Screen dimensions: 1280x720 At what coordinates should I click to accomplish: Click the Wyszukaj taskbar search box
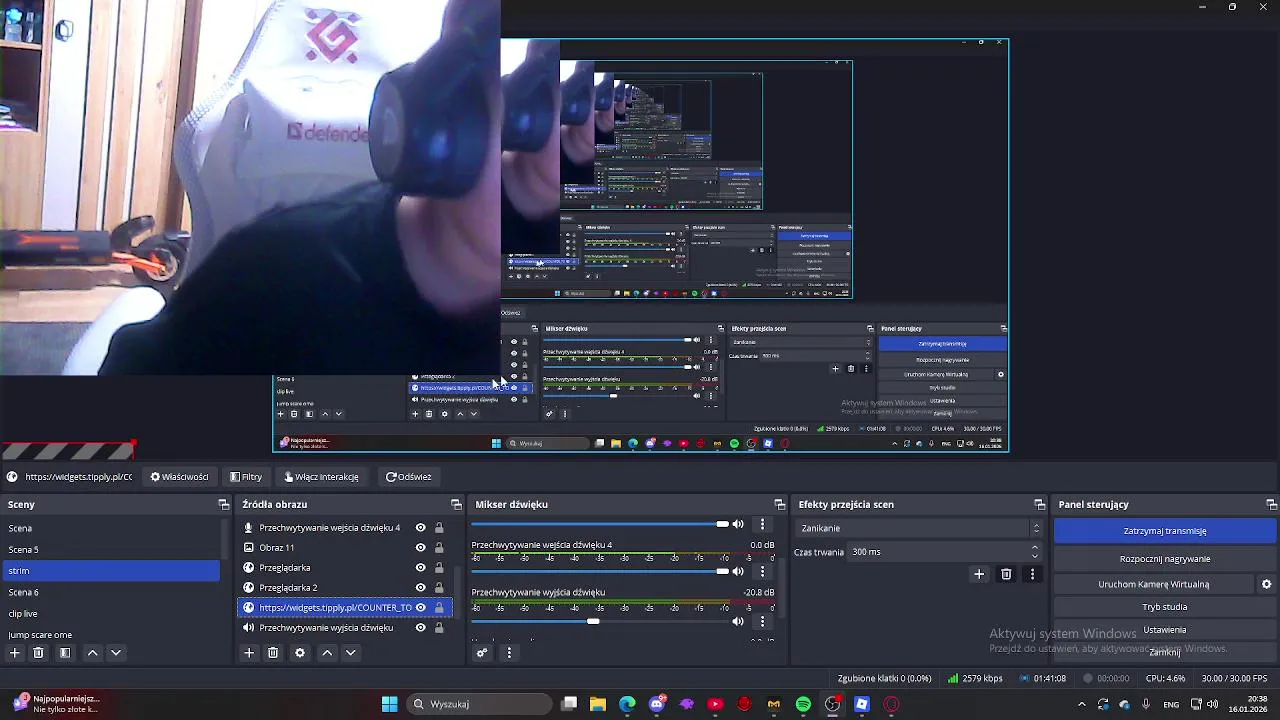point(478,704)
